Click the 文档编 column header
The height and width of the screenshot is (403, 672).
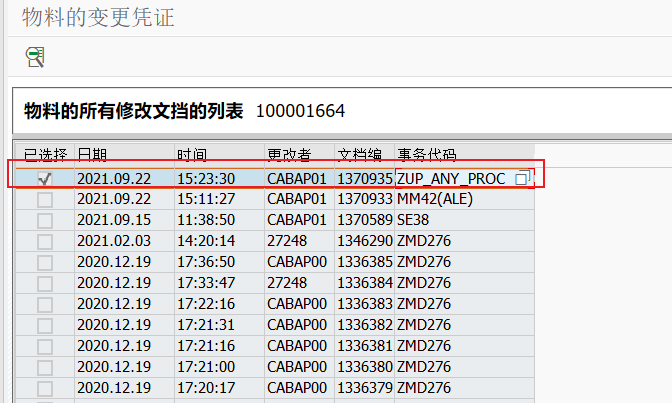tap(365, 154)
